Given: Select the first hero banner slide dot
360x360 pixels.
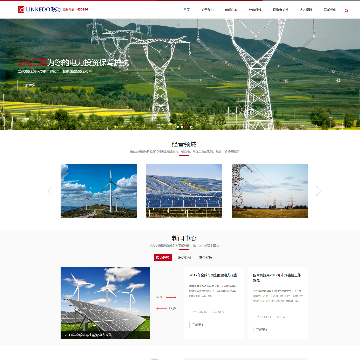Looking at the screenshot, I should pyautogui.click(x=178, y=127).
